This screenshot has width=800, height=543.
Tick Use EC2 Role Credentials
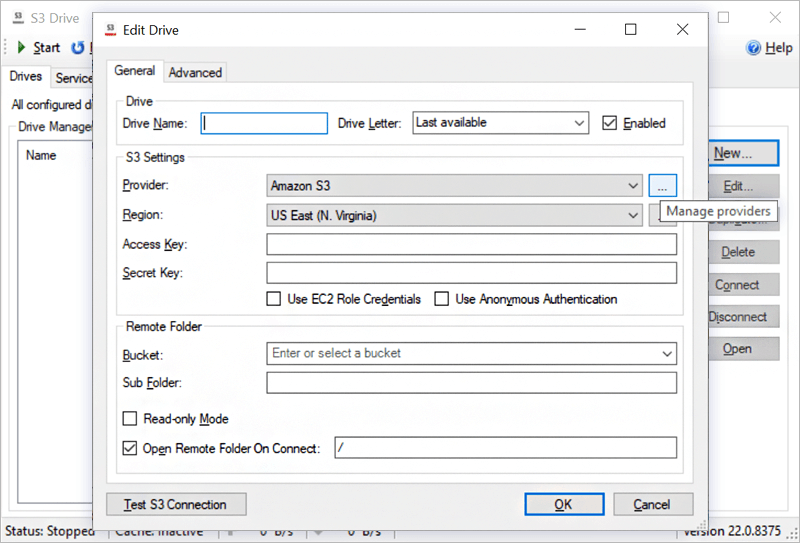(x=273, y=299)
